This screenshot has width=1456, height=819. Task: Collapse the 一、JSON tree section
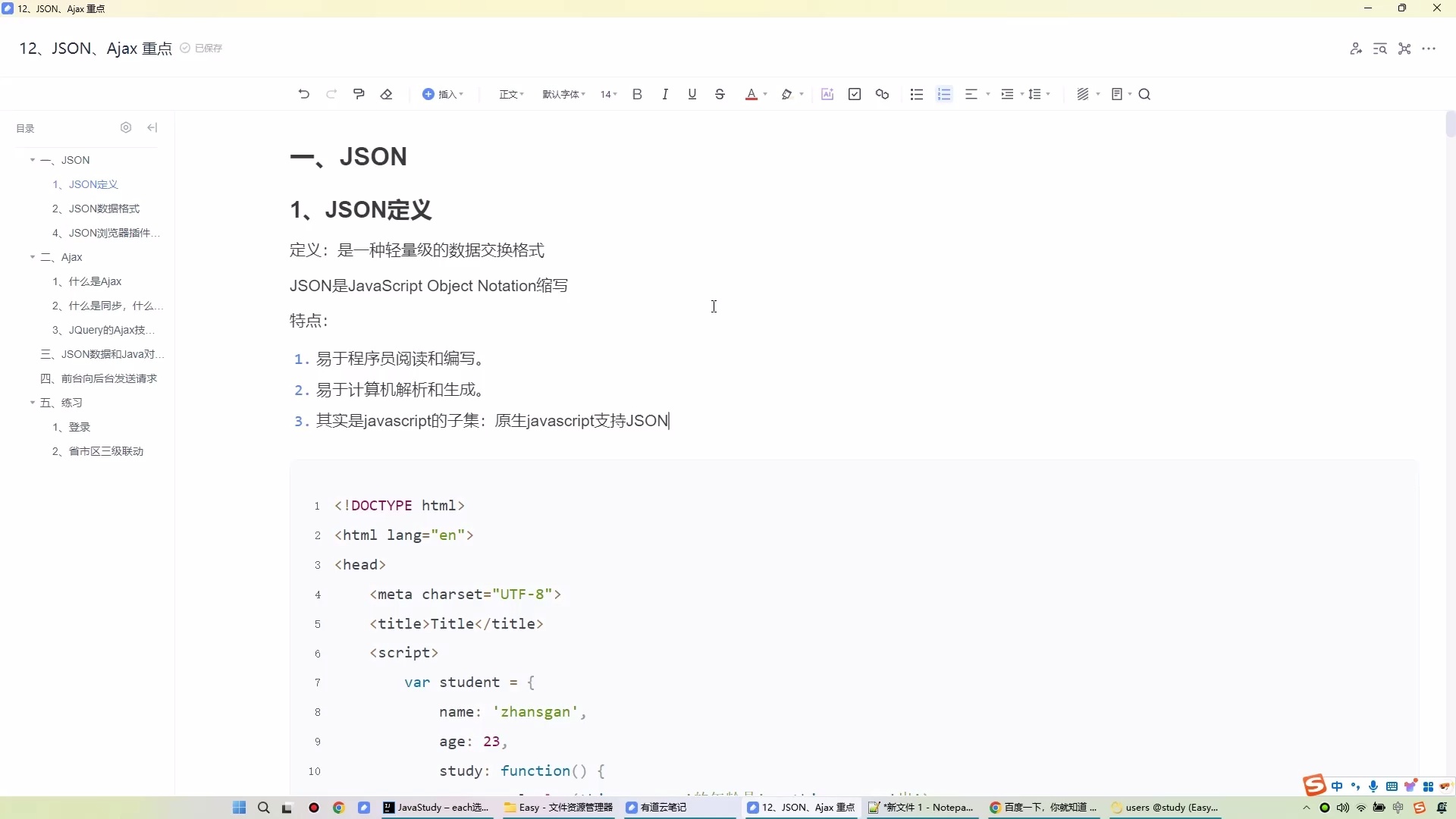(33, 159)
